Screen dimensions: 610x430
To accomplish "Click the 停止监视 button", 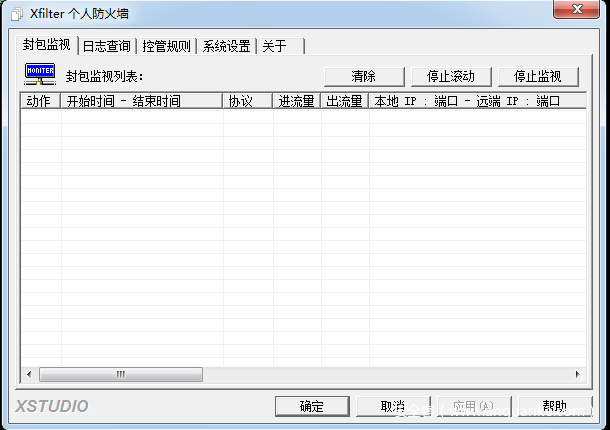I will [x=538, y=77].
